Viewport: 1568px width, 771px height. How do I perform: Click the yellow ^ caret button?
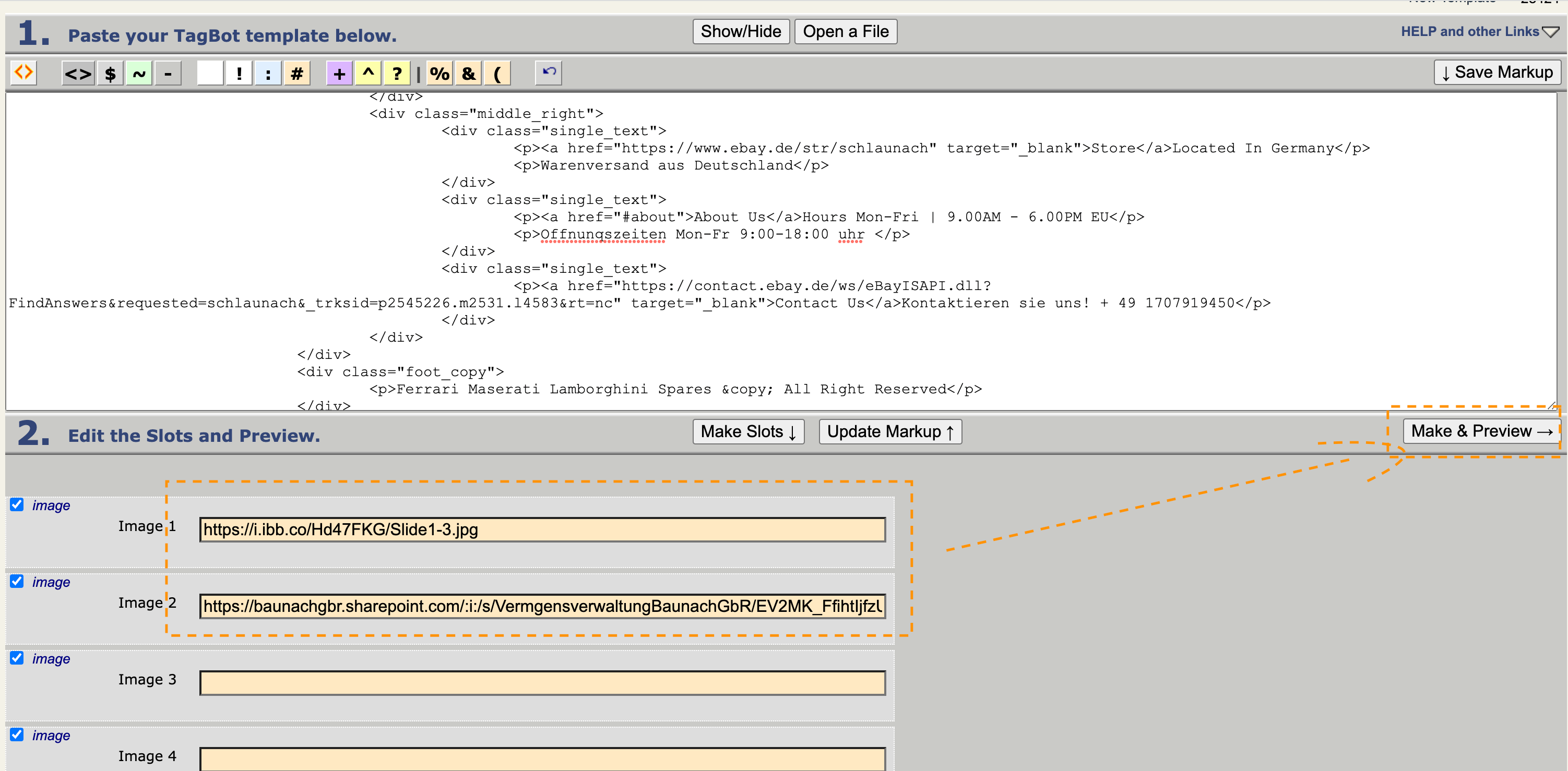pos(369,74)
